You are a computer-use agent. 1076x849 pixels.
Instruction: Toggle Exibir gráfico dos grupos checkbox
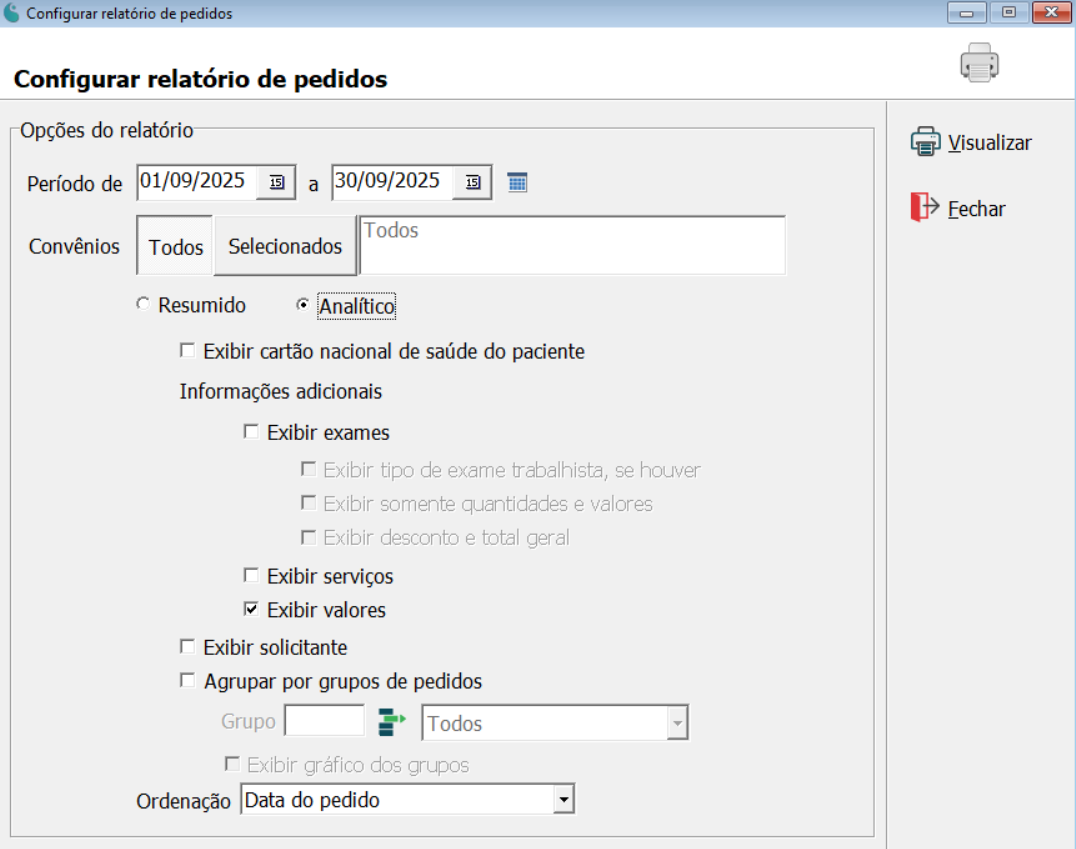tap(233, 764)
